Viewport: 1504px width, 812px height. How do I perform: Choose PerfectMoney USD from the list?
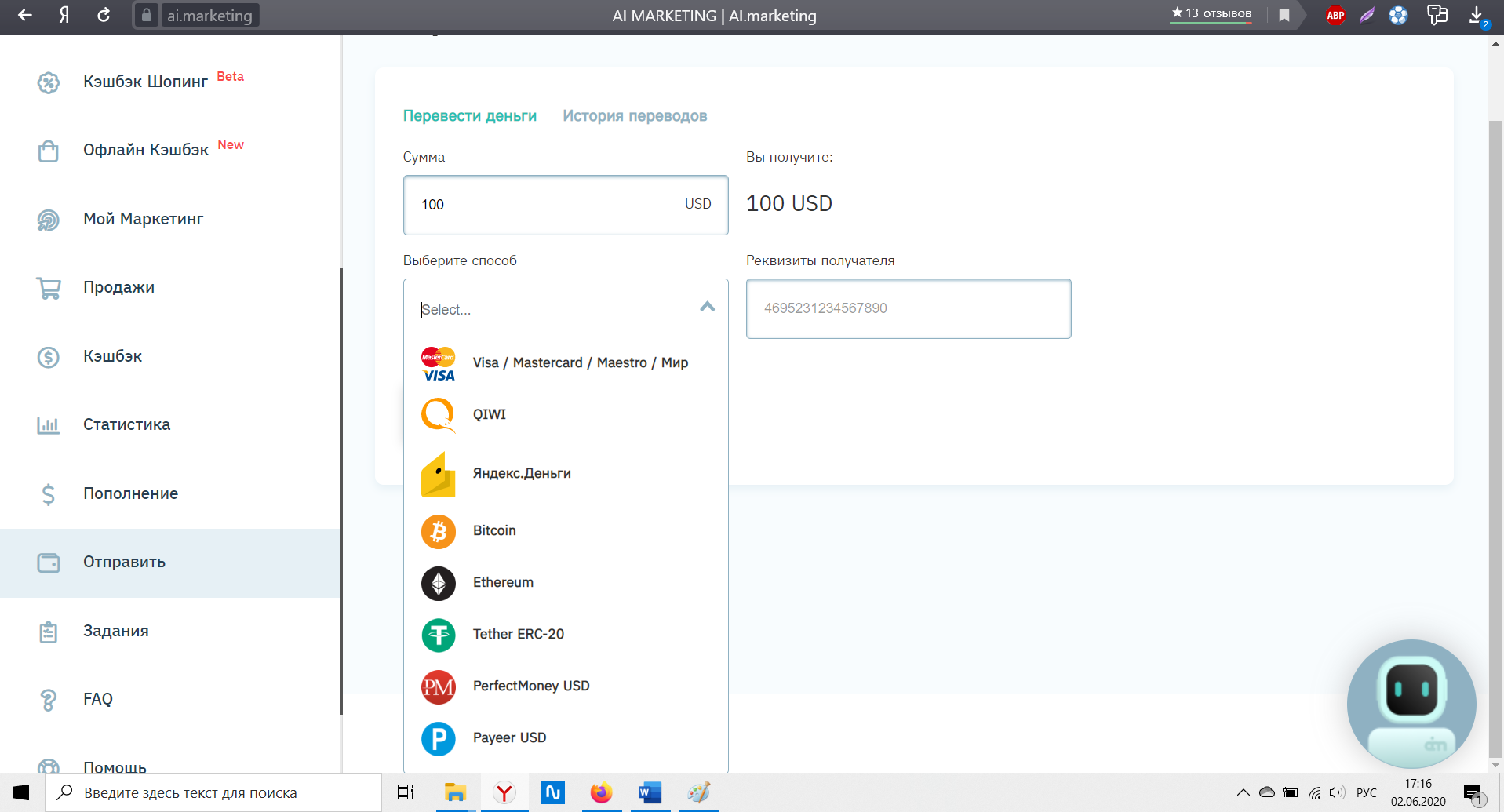[566, 686]
